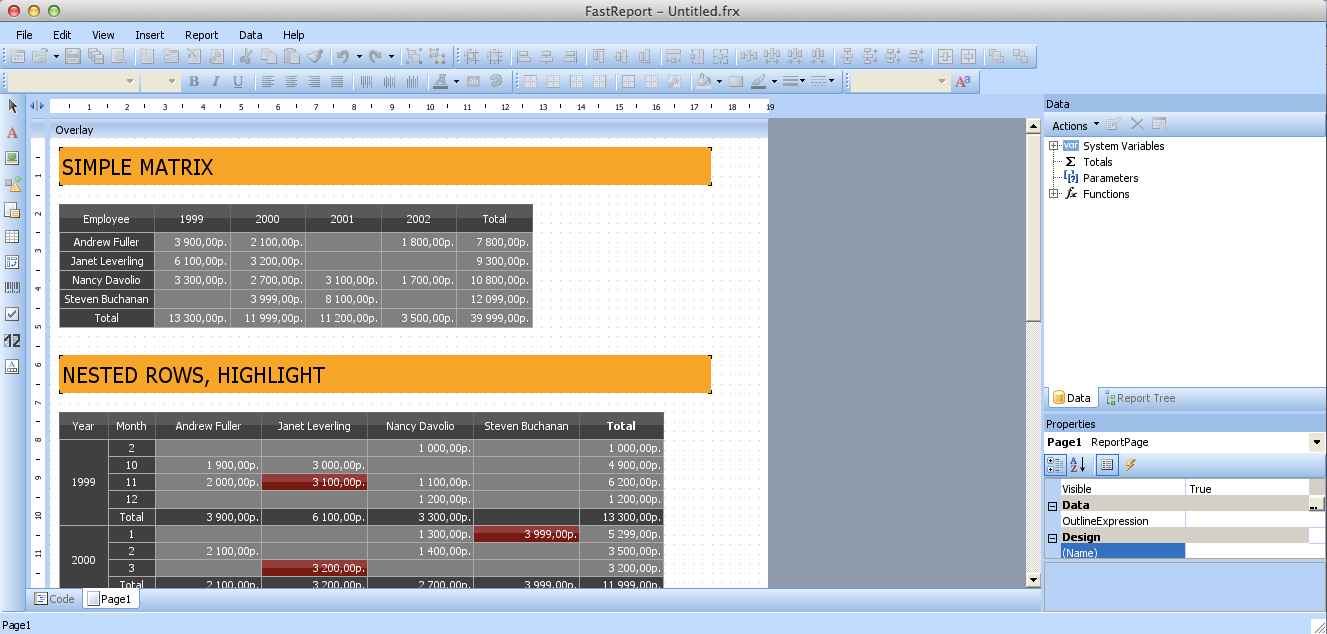Switch to the Code tab
Image resolution: width=1327 pixels, height=634 pixels.
(x=55, y=599)
